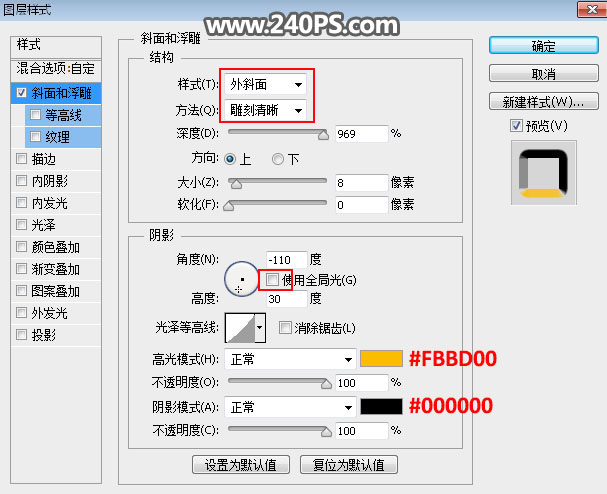Click the 角度 field showing -110
The height and width of the screenshot is (494, 607).
286,259
